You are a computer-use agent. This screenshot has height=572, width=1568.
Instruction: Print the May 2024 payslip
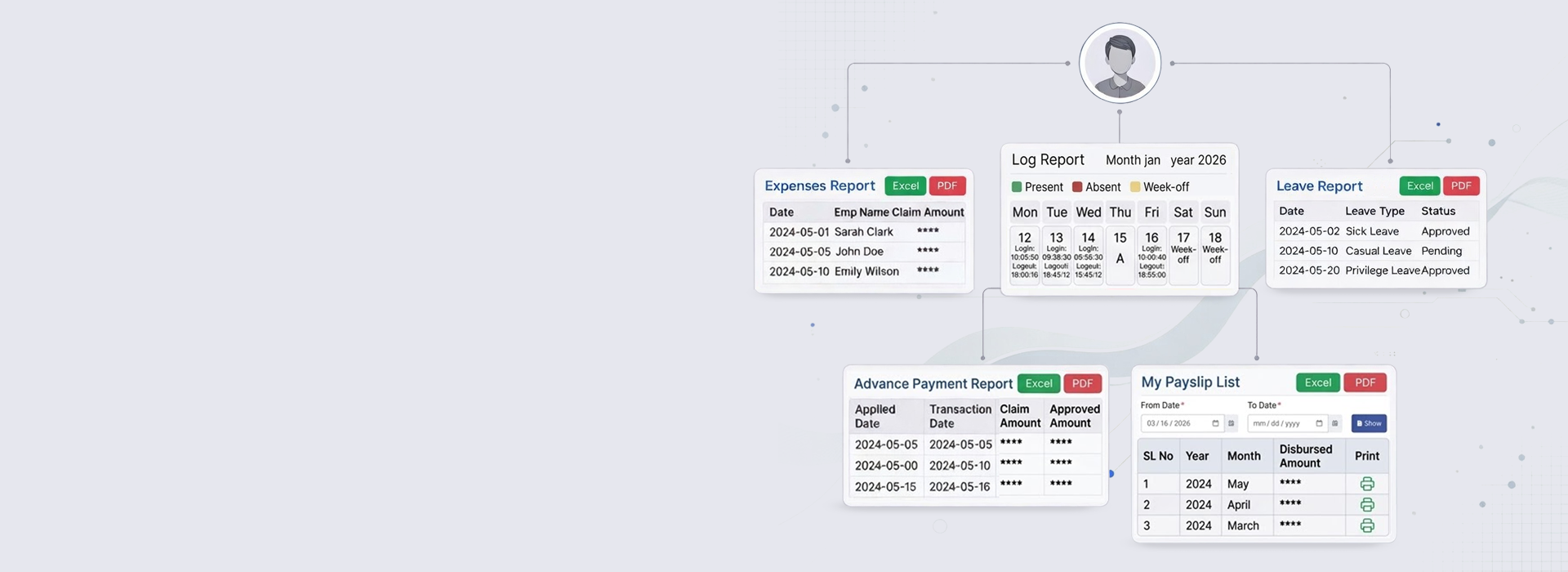click(x=1366, y=484)
